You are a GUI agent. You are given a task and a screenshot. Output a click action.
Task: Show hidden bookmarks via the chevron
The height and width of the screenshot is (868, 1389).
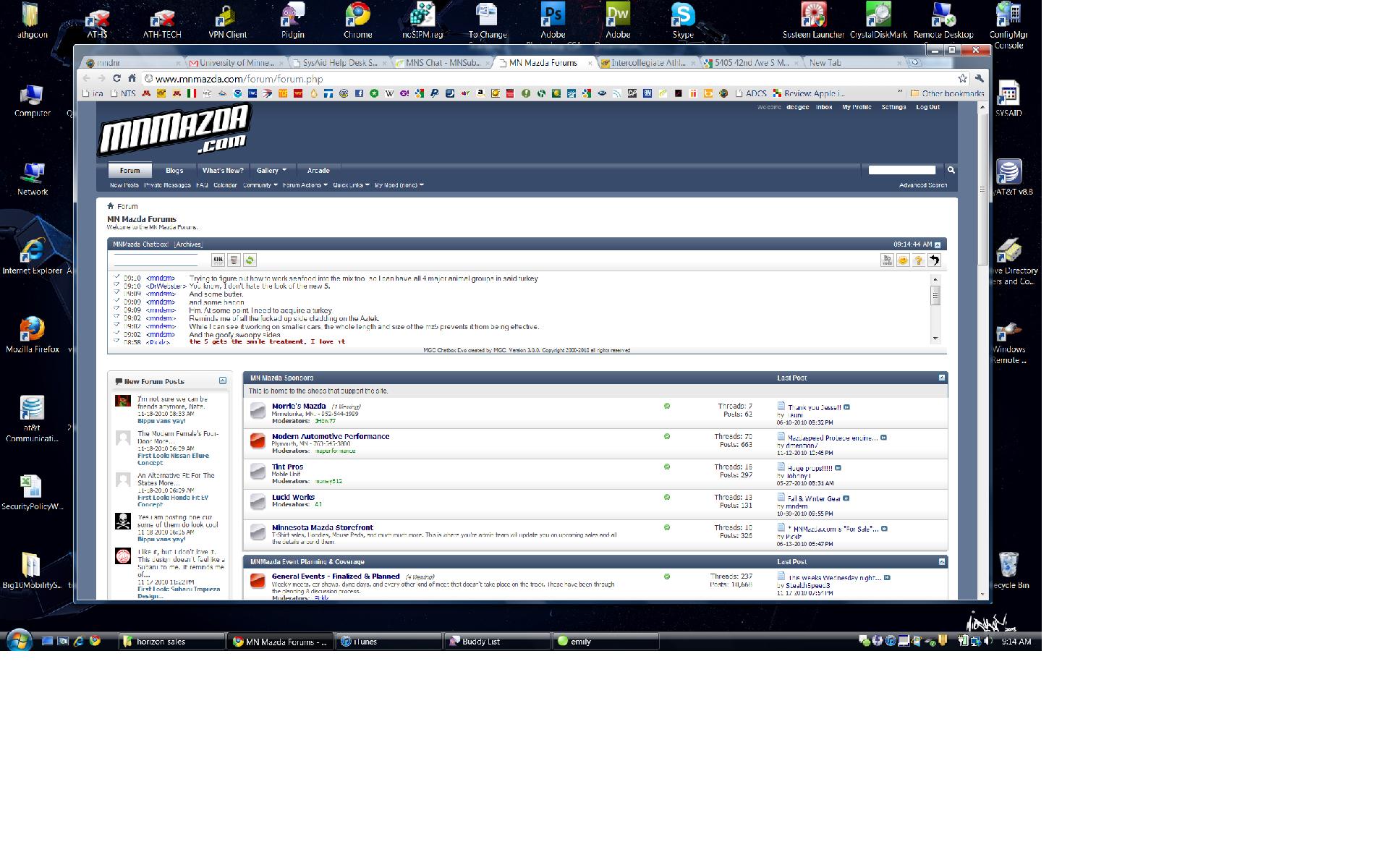(x=900, y=93)
